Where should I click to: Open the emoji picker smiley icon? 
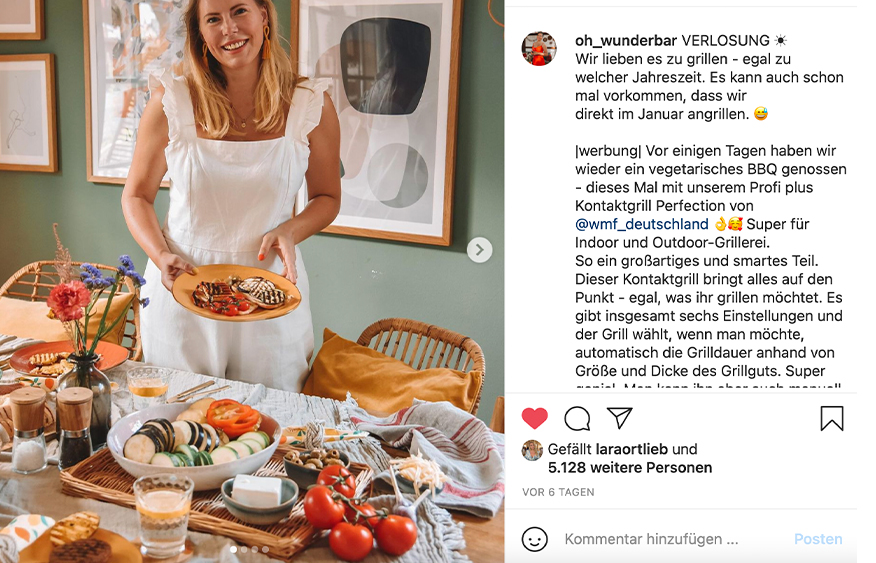pos(535,539)
